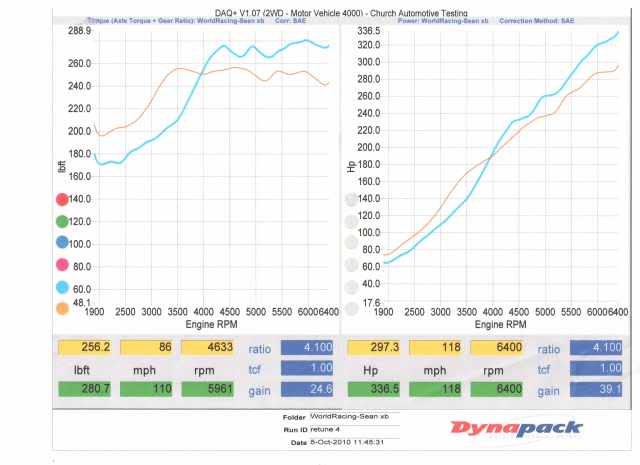This screenshot has width=640, height=465.
Task: Select the 280.7 lbft green value box
Action: tap(84, 389)
